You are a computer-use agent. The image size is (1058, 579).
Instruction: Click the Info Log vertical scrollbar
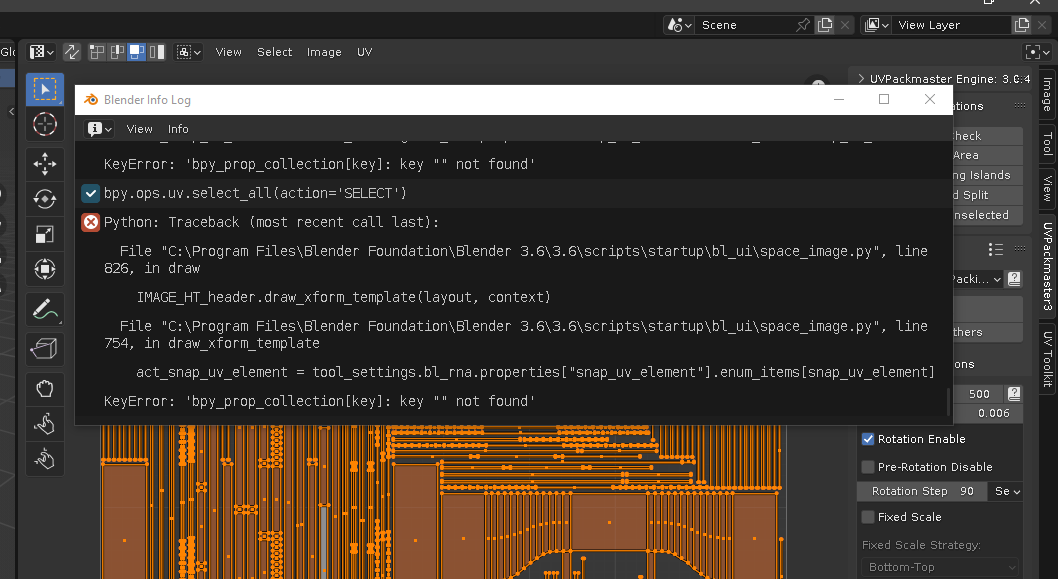tap(949, 401)
